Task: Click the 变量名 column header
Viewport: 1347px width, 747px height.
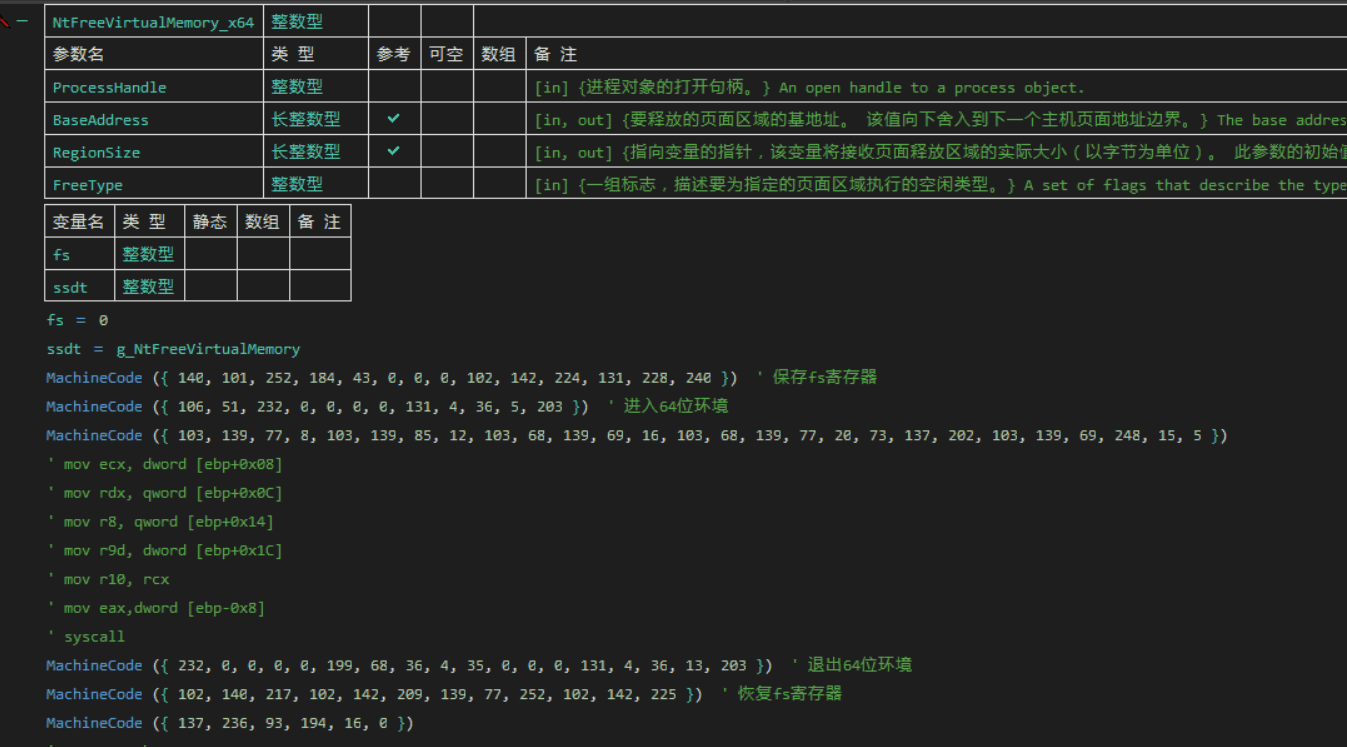Action: 79,222
